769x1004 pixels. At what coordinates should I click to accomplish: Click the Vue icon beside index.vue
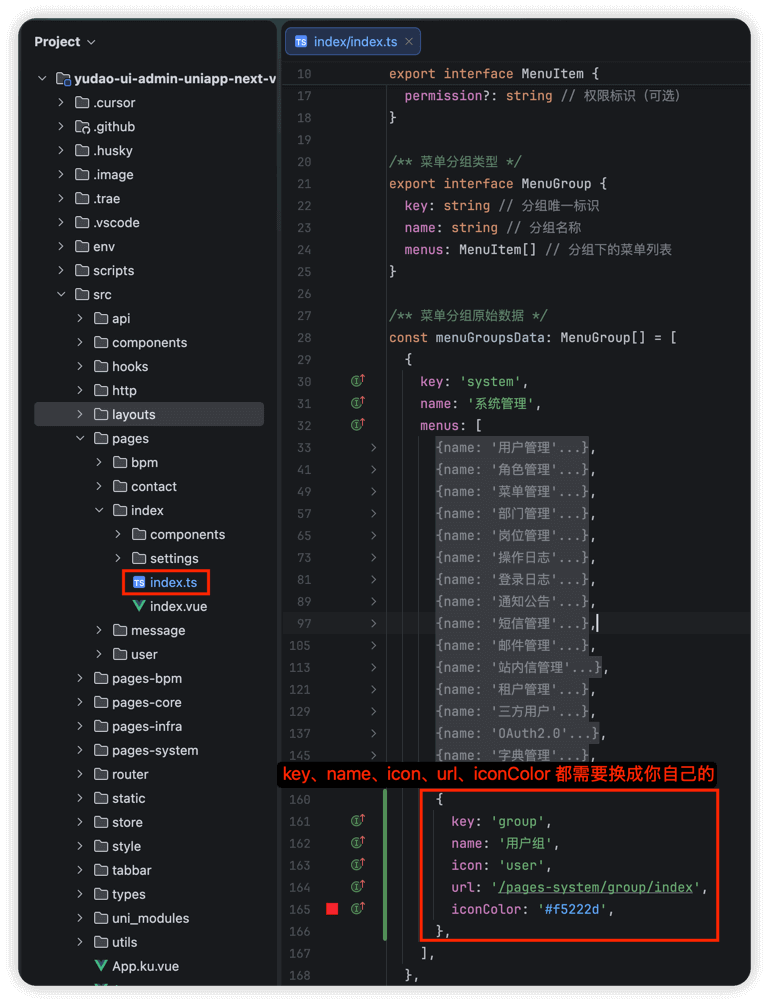(x=139, y=606)
